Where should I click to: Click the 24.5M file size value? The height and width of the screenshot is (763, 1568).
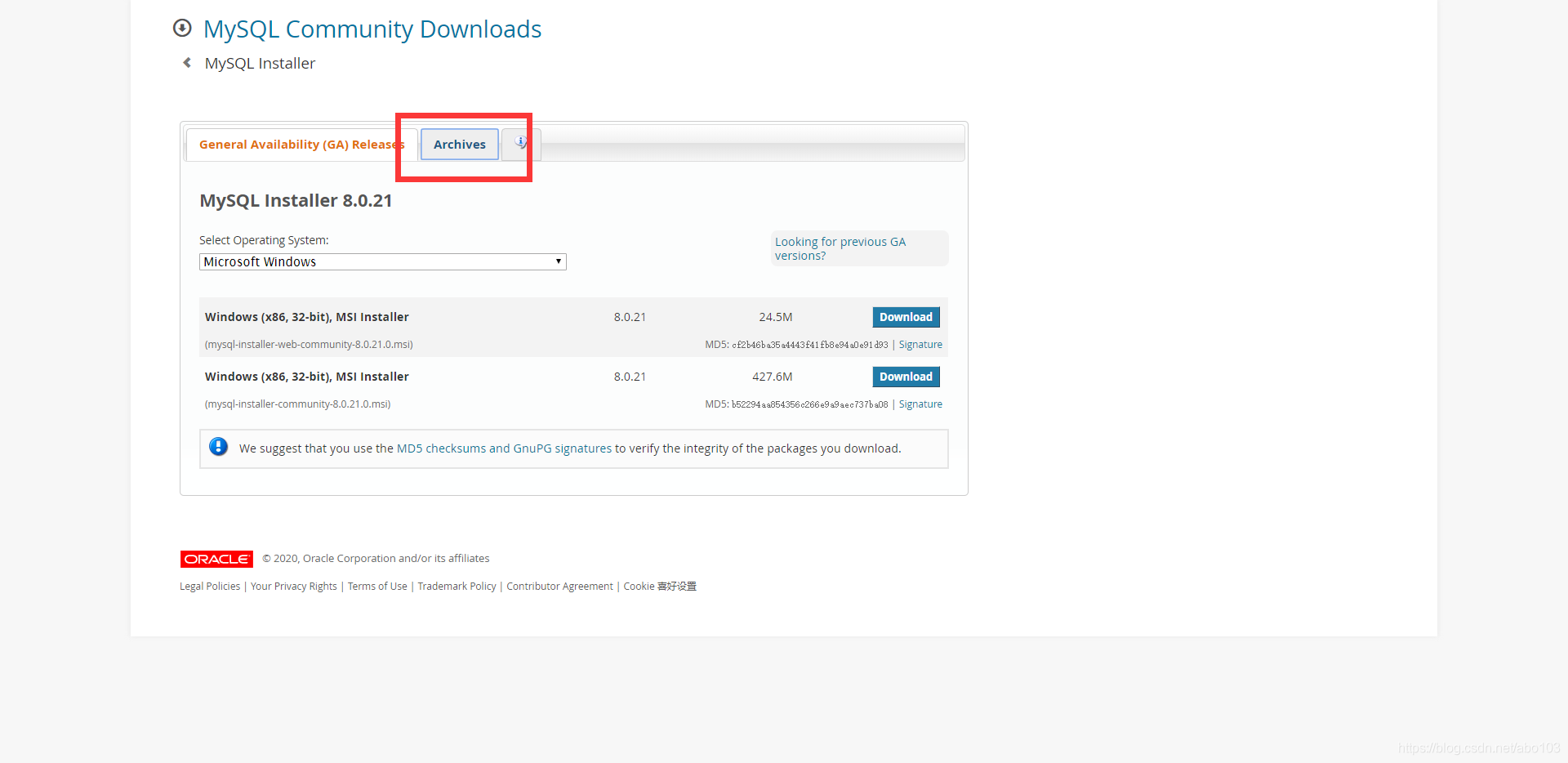tap(776, 317)
